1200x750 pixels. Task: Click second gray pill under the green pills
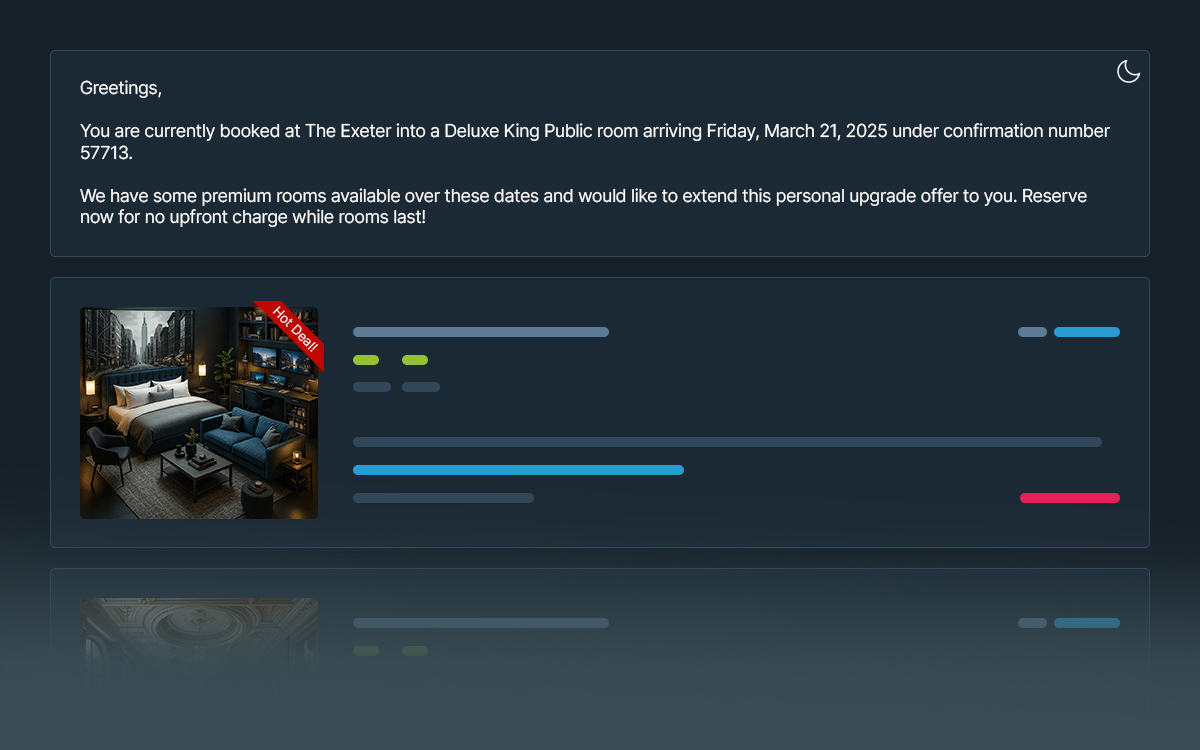[421, 387]
